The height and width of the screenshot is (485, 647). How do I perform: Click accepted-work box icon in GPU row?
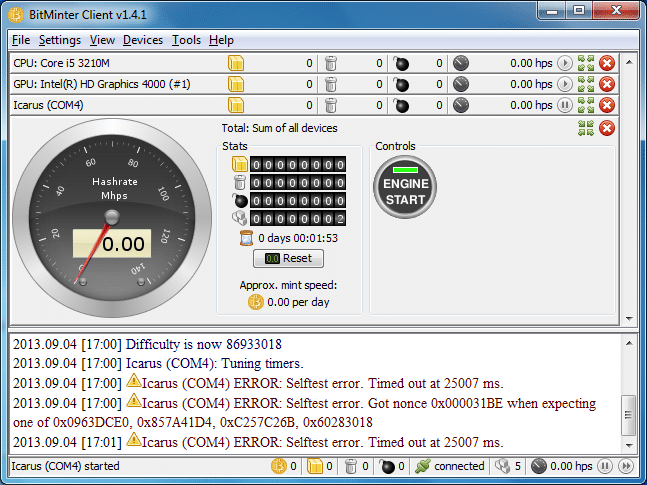point(236,84)
